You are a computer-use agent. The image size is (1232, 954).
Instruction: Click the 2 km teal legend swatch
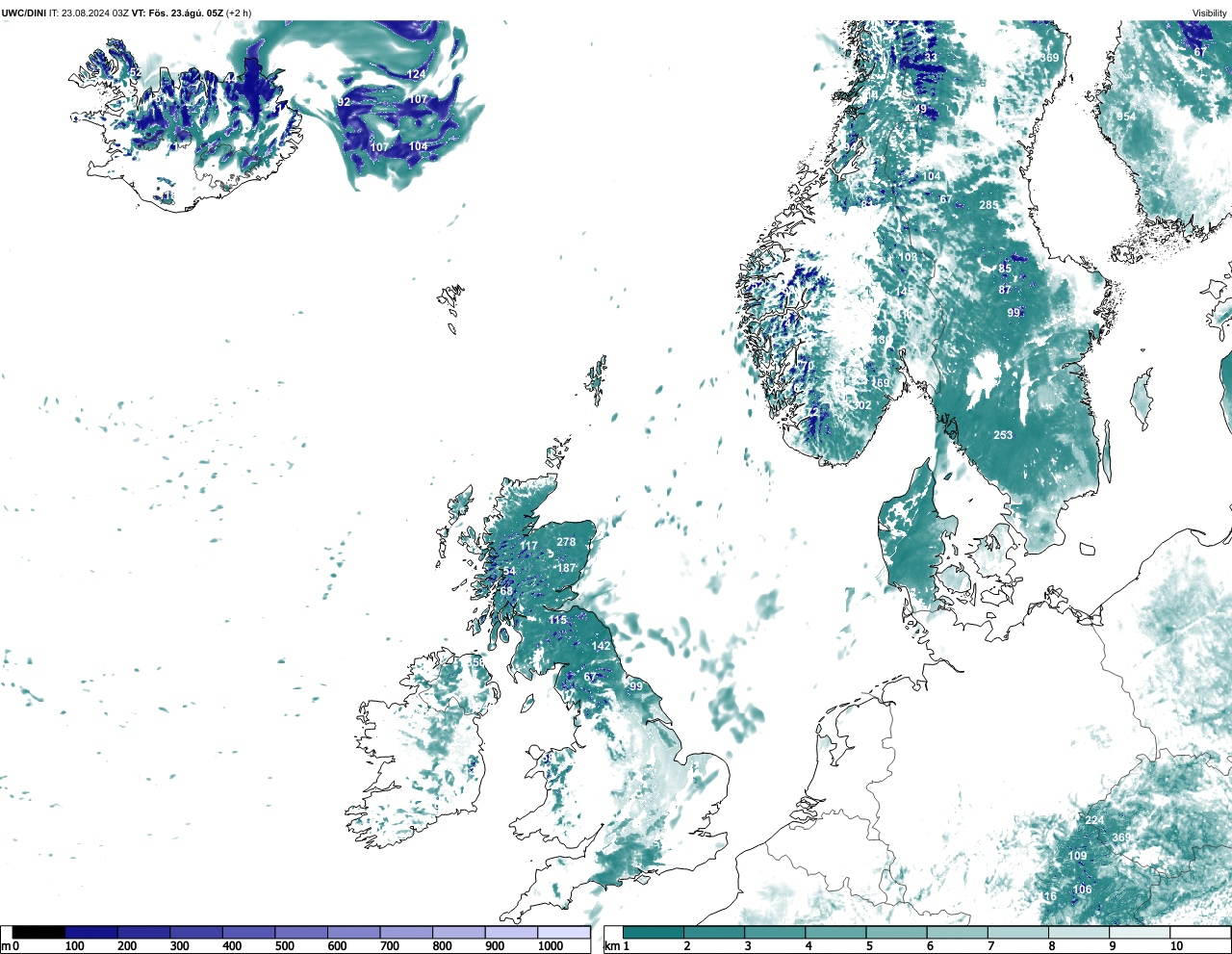pos(714,932)
